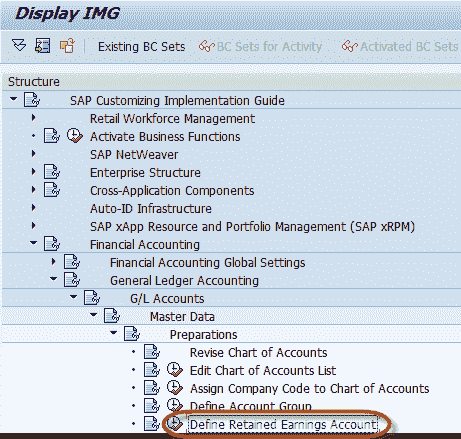The height and width of the screenshot is (439, 461).
Task: Click BC Sets for Activity button
Action: coord(260,47)
